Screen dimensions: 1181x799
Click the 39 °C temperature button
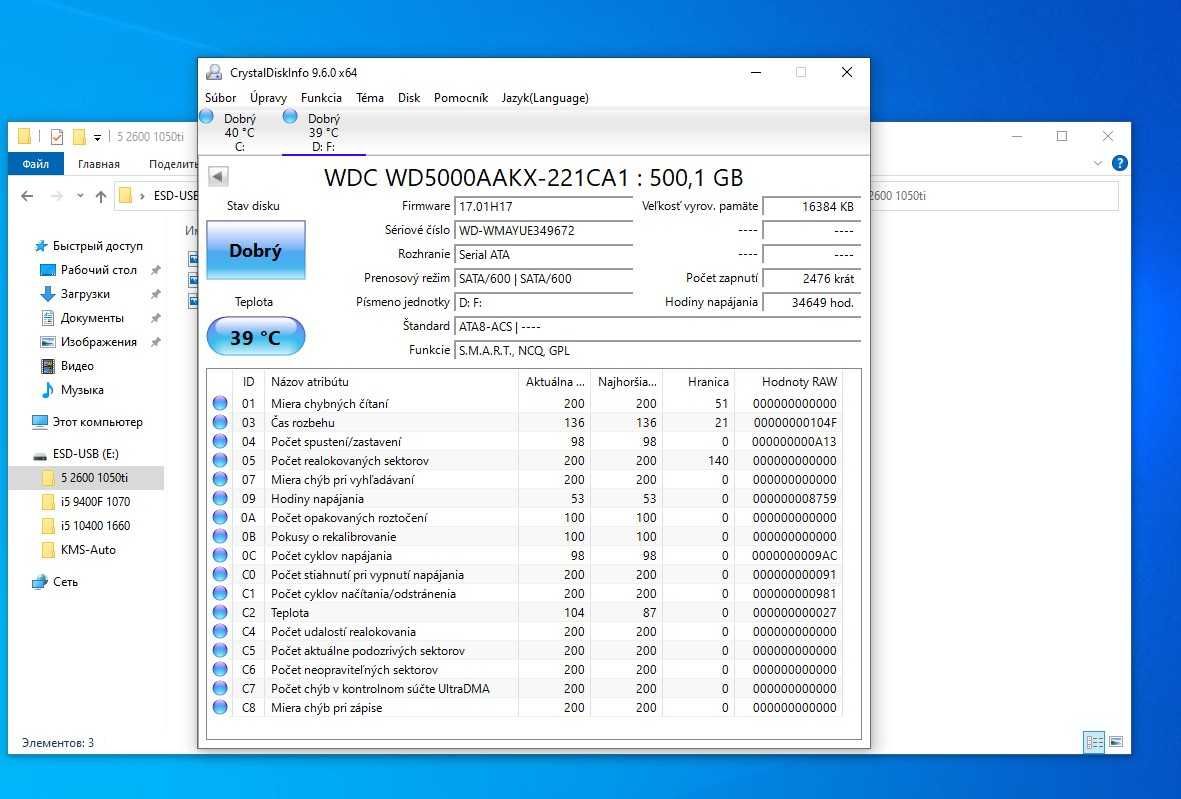point(255,337)
